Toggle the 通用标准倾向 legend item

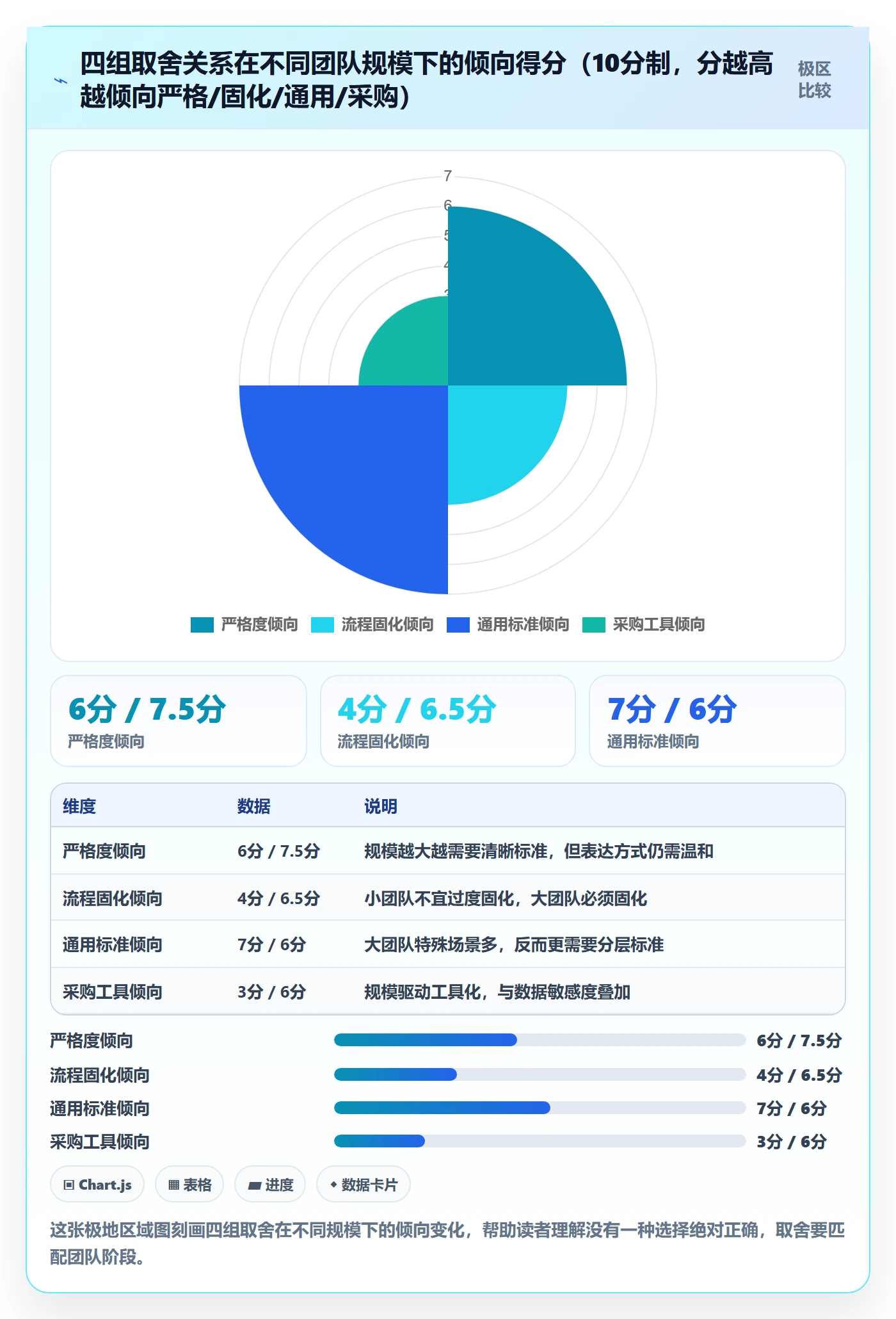tap(508, 624)
